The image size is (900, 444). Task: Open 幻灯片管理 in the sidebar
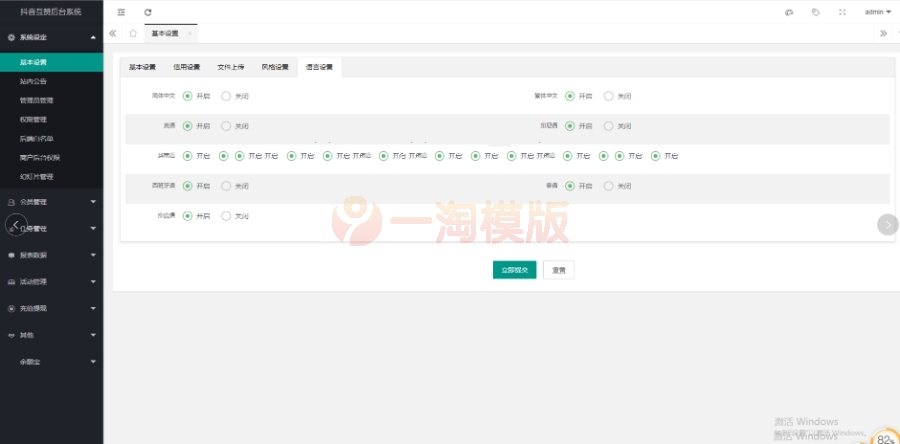[52, 177]
